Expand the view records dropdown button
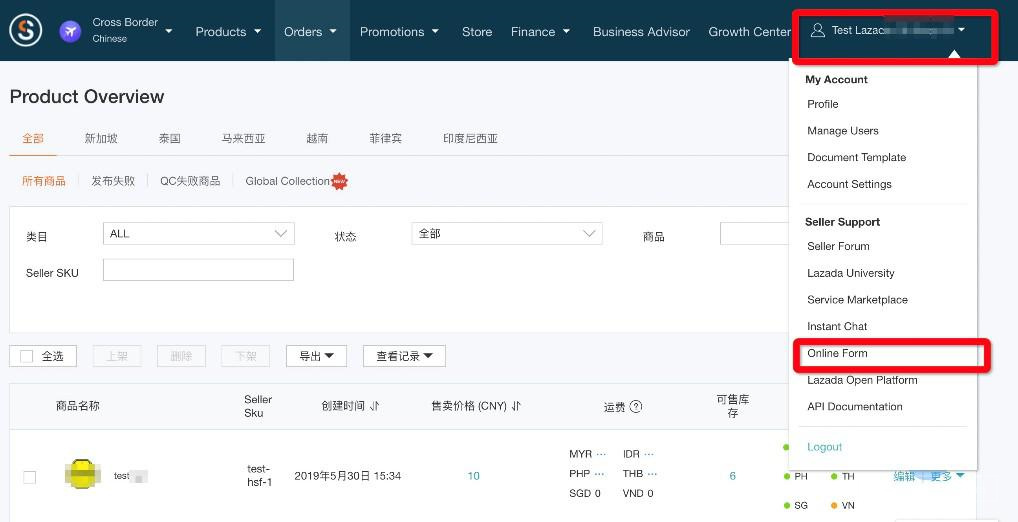 click(404, 356)
